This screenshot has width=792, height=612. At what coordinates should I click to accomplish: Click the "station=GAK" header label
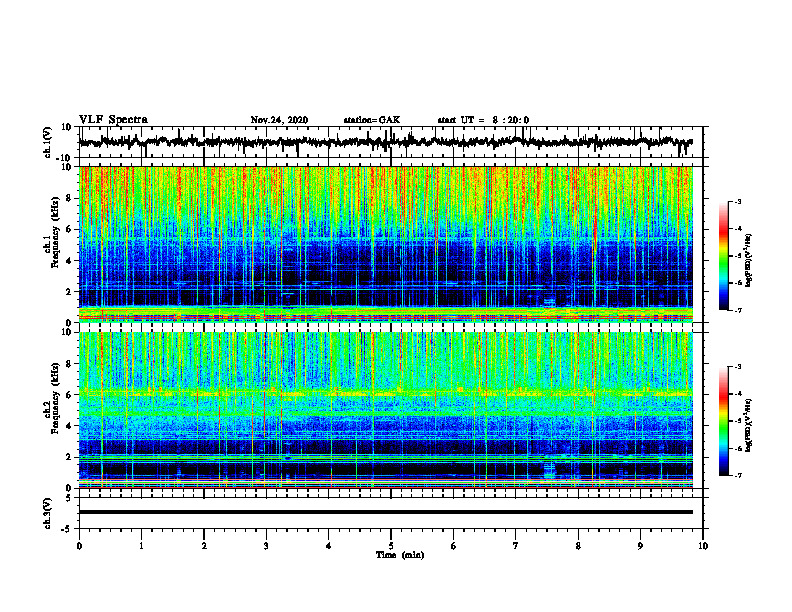point(372,120)
